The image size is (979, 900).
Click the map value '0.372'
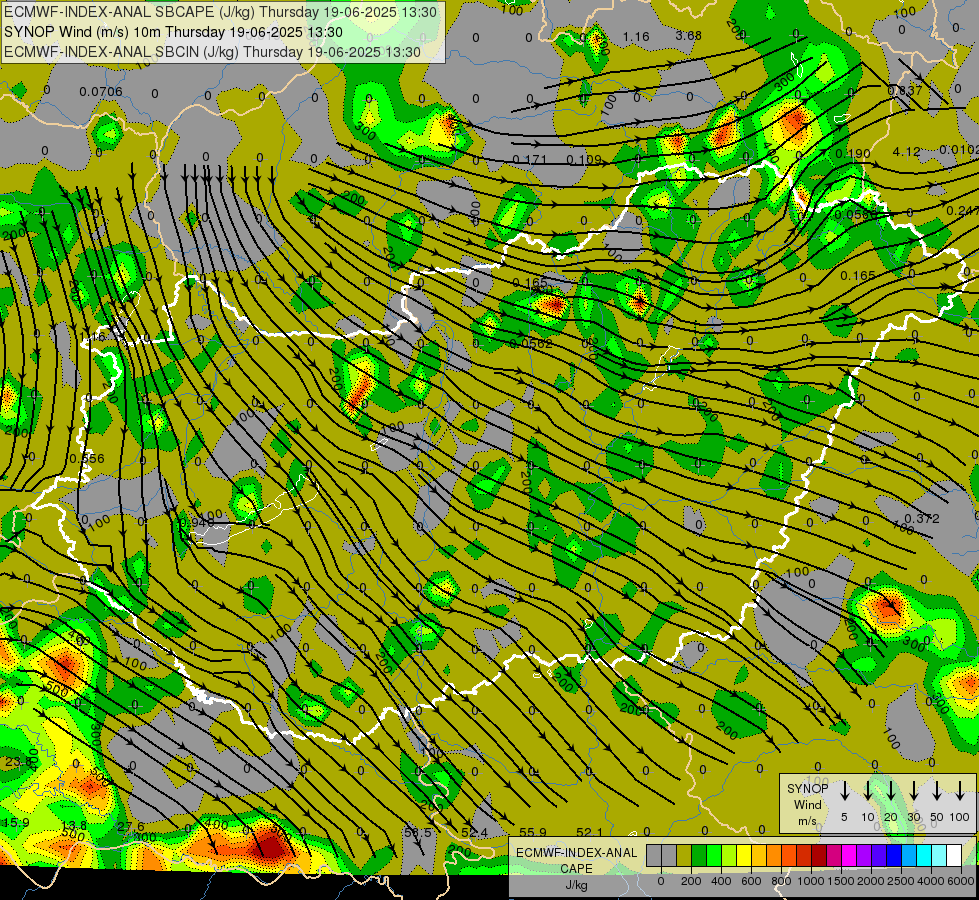pyautogui.click(x=922, y=518)
